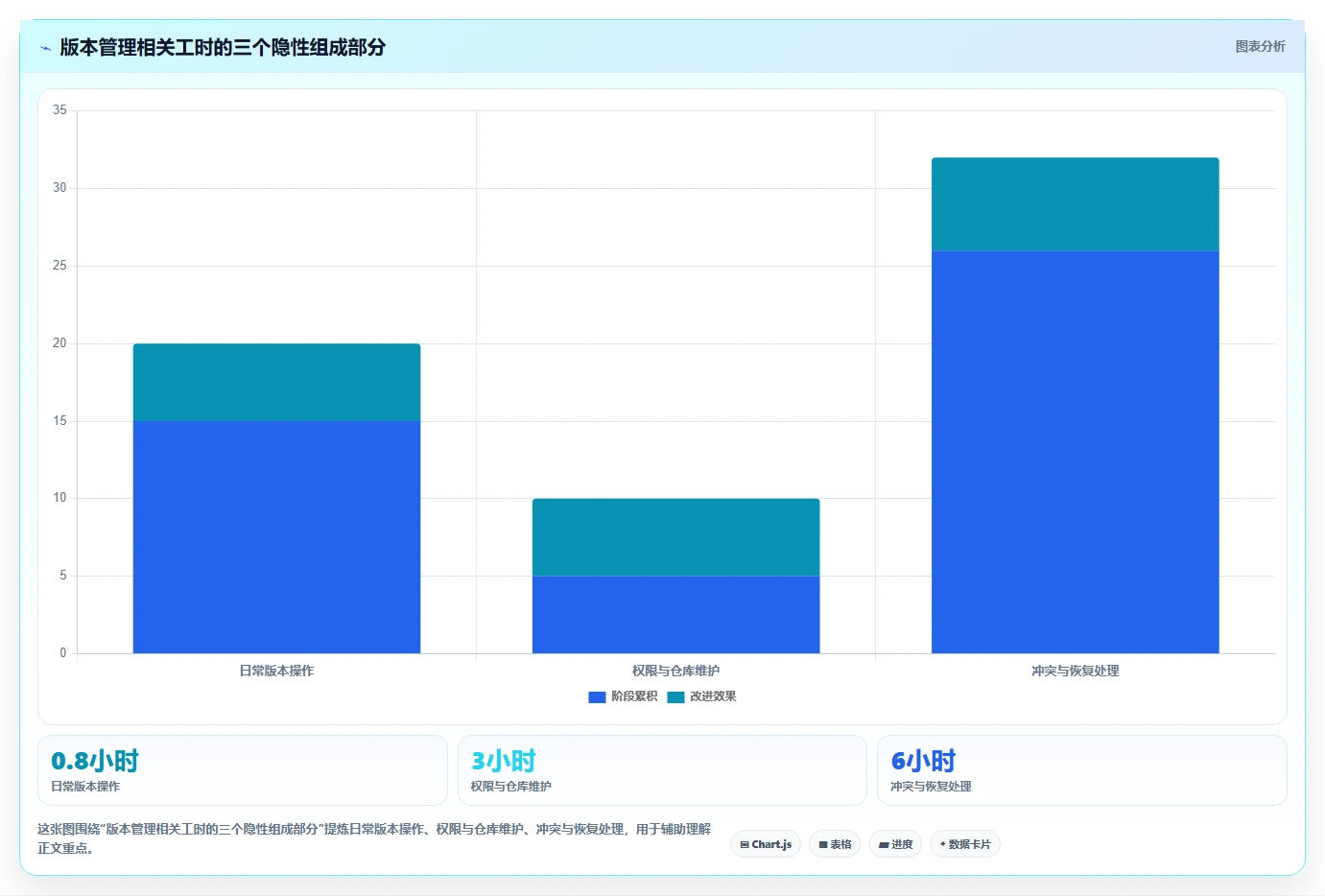Open the 0.8小时 stat card
This screenshot has height=896, width=1325.
click(x=243, y=770)
